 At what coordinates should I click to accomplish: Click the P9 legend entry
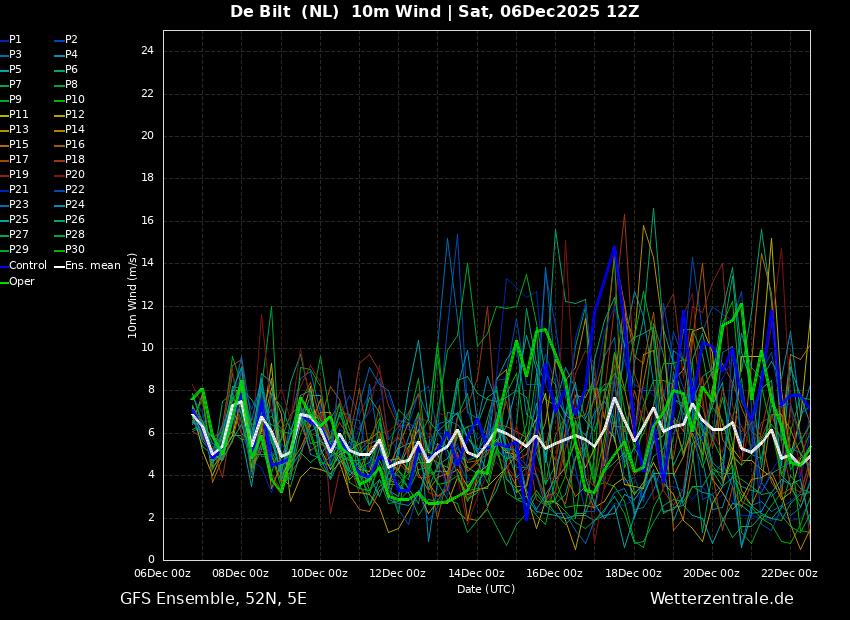pyautogui.click(x=15, y=100)
